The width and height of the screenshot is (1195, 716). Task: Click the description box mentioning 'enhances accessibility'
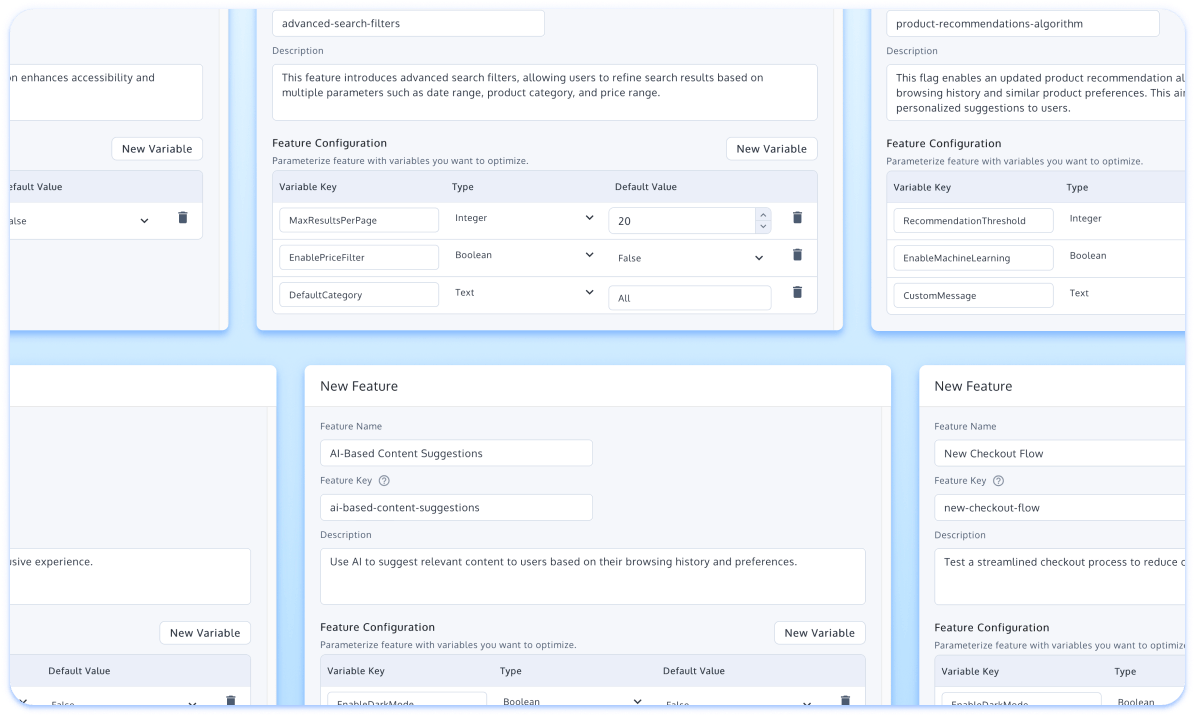click(x=106, y=92)
